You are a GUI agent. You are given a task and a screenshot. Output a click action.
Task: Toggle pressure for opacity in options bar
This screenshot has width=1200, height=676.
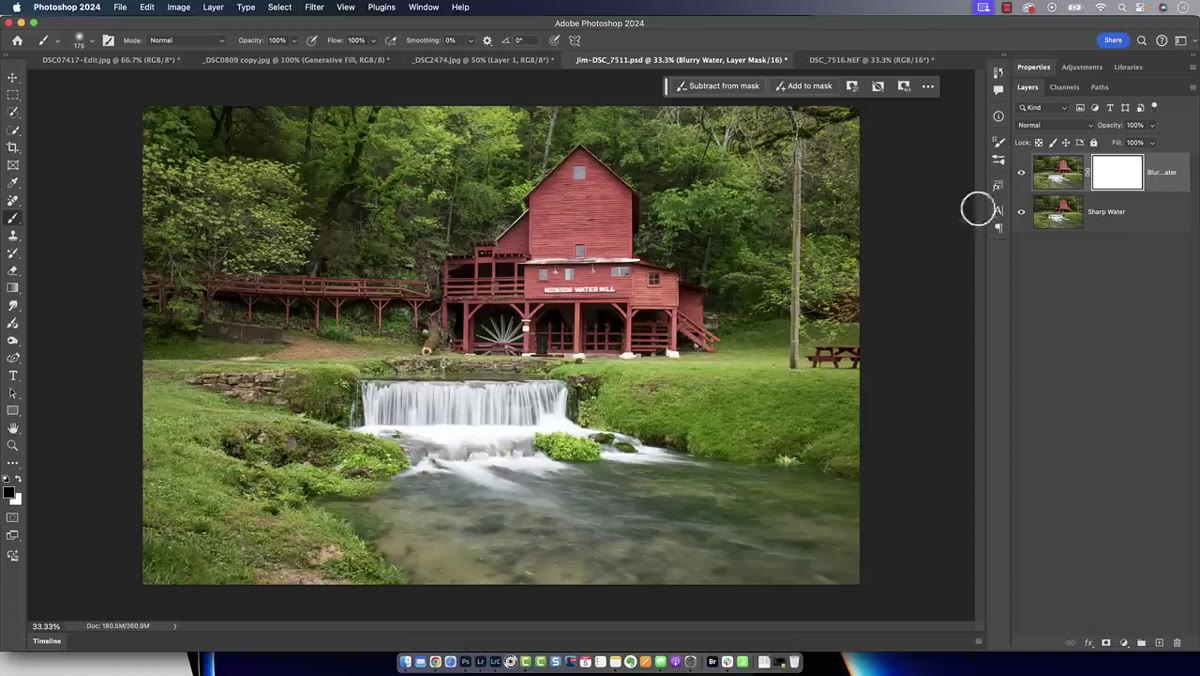[x=312, y=41]
